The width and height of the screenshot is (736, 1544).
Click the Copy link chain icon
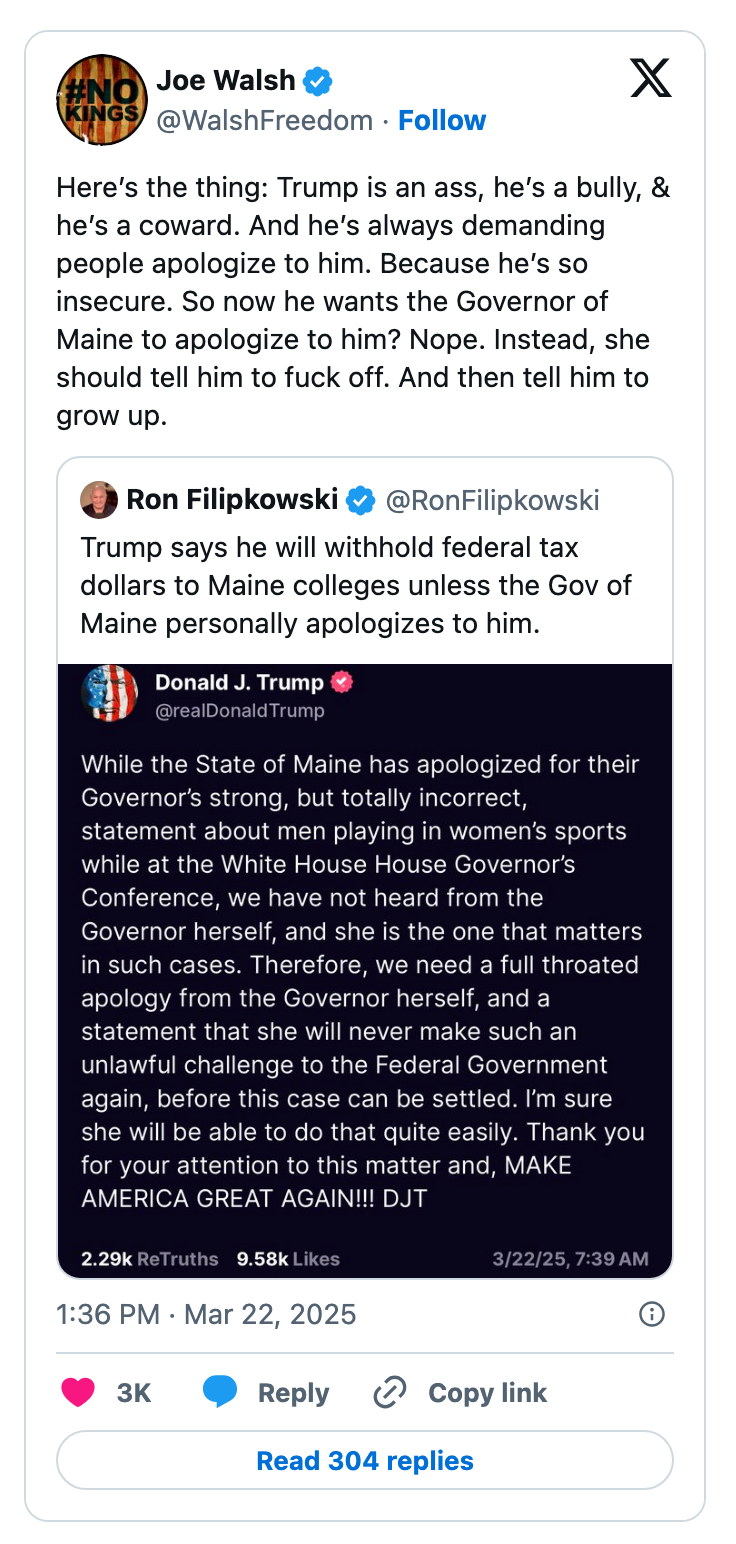[x=389, y=1392]
